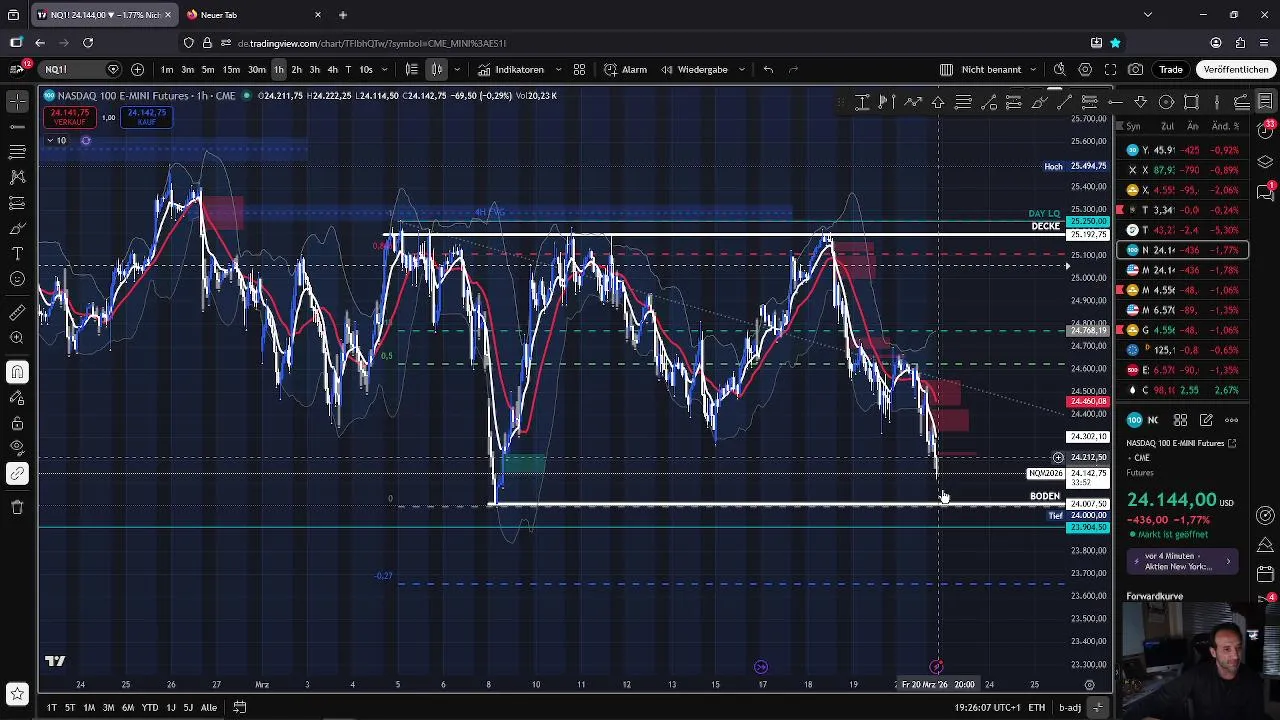Click the favorites star at bottom left
The width and height of the screenshot is (1280, 720).
point(17,693)
